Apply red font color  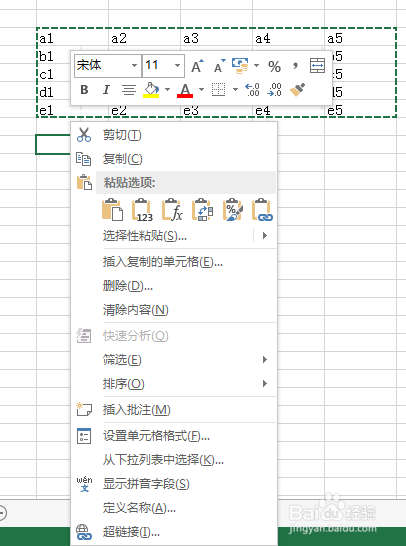click(185, 90)
